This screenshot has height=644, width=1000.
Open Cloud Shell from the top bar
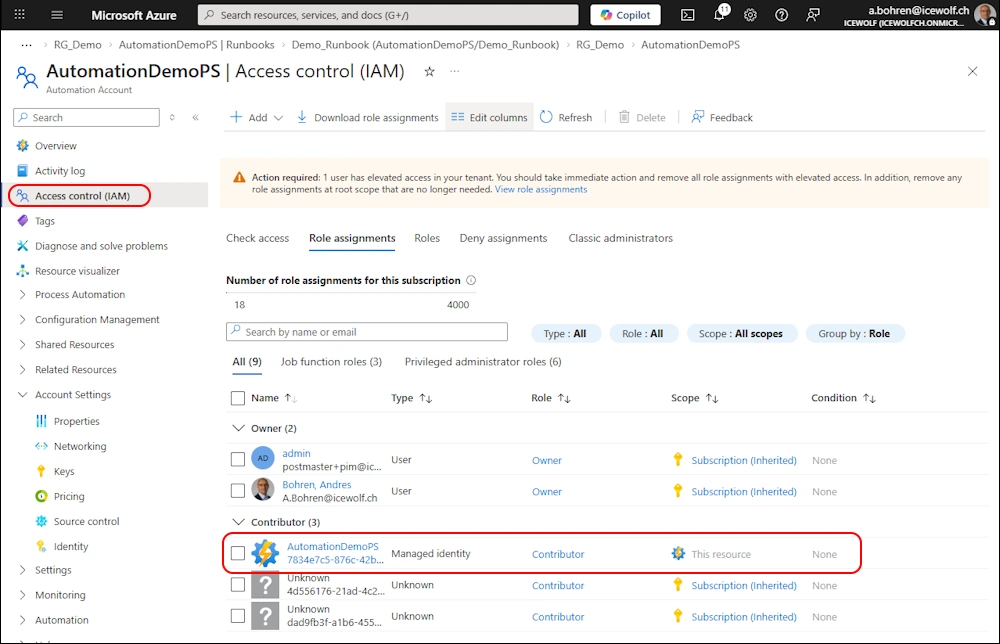(x=688, y=15)
